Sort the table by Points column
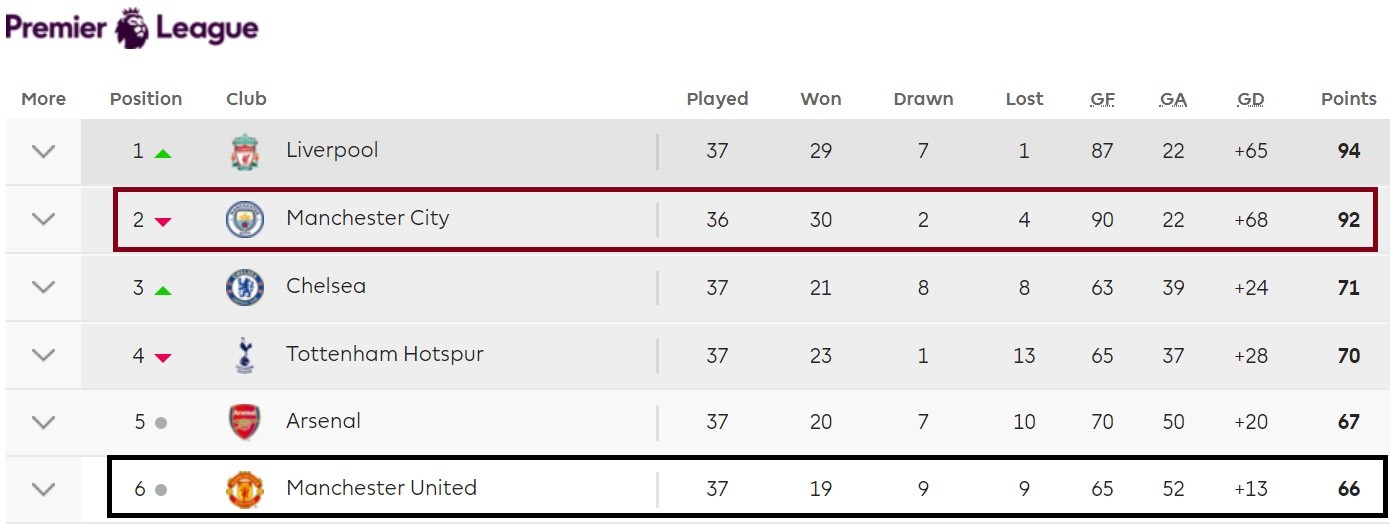1390x524 pixels. coord(1348,99)
